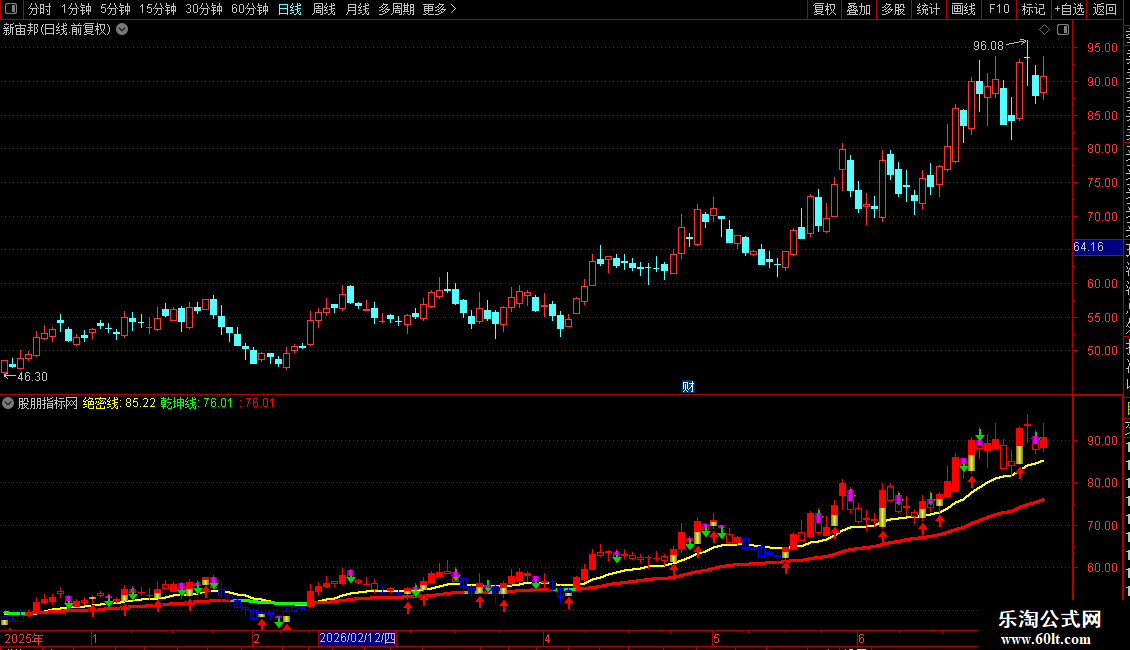Click the diamond icon in main chart corner
1130x650 pixels.
point(1044,30)
